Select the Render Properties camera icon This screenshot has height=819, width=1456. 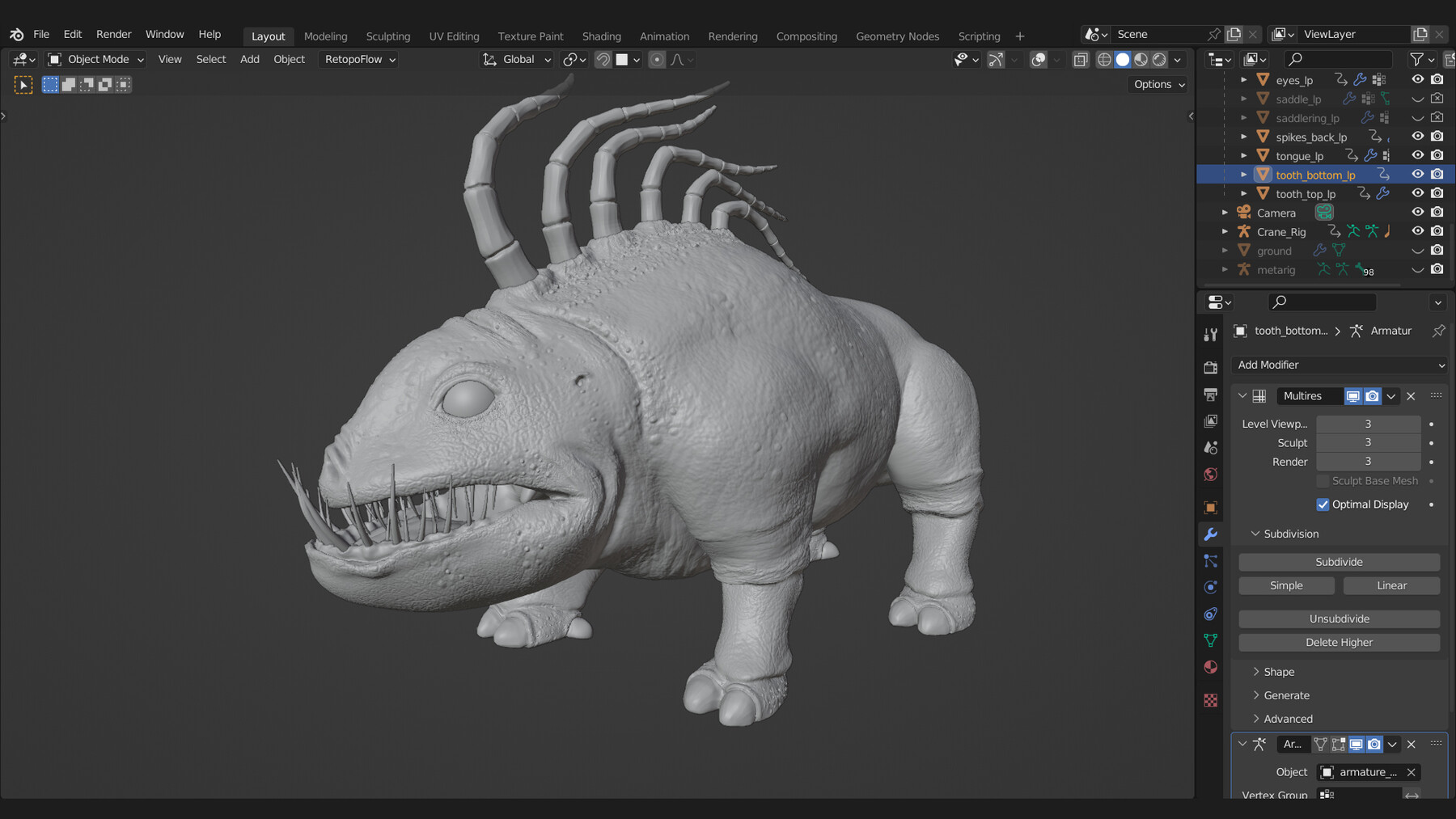click(x=1210, y=367)
